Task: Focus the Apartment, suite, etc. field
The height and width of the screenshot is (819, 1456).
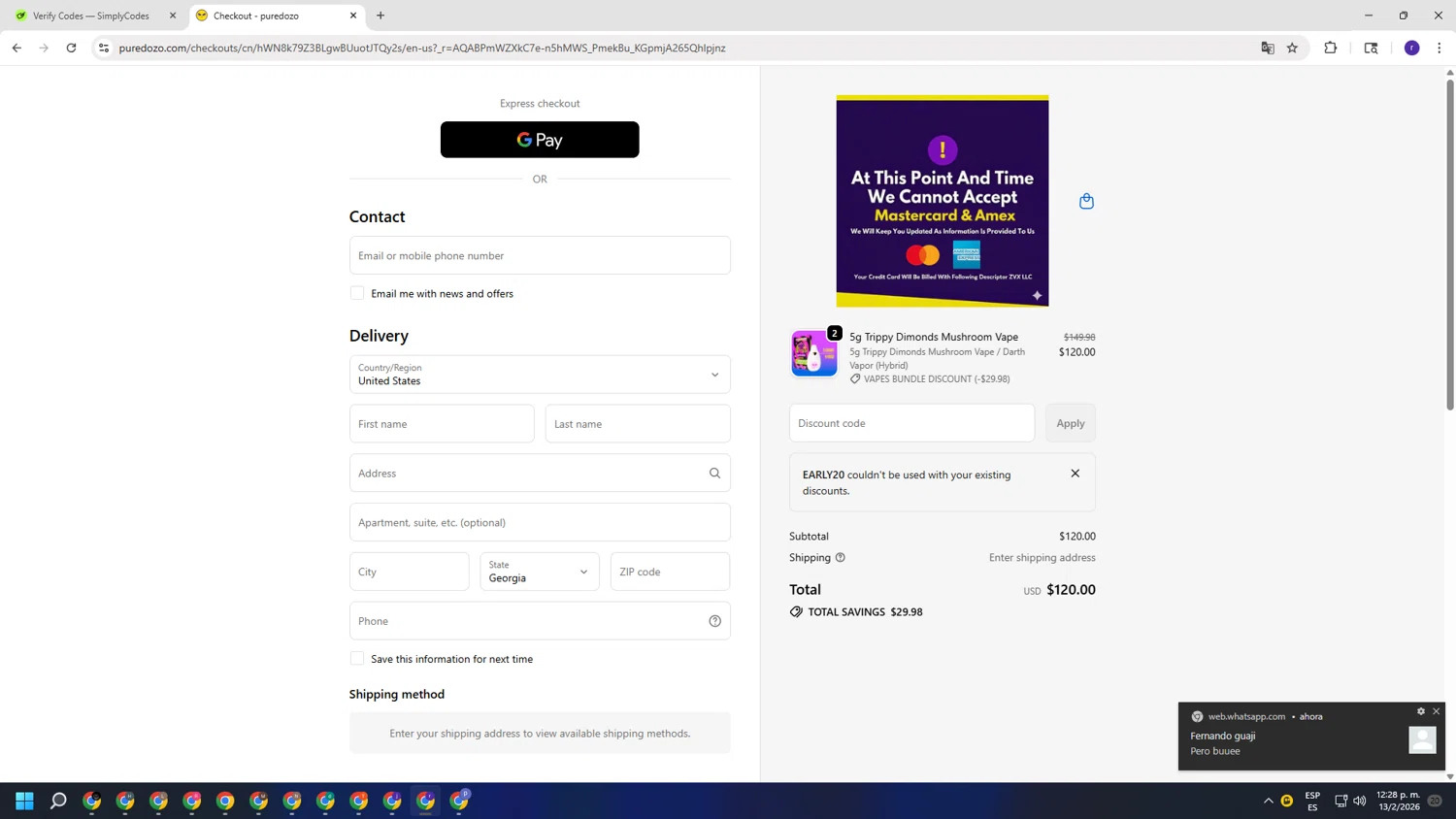Action: coord(540,522)
